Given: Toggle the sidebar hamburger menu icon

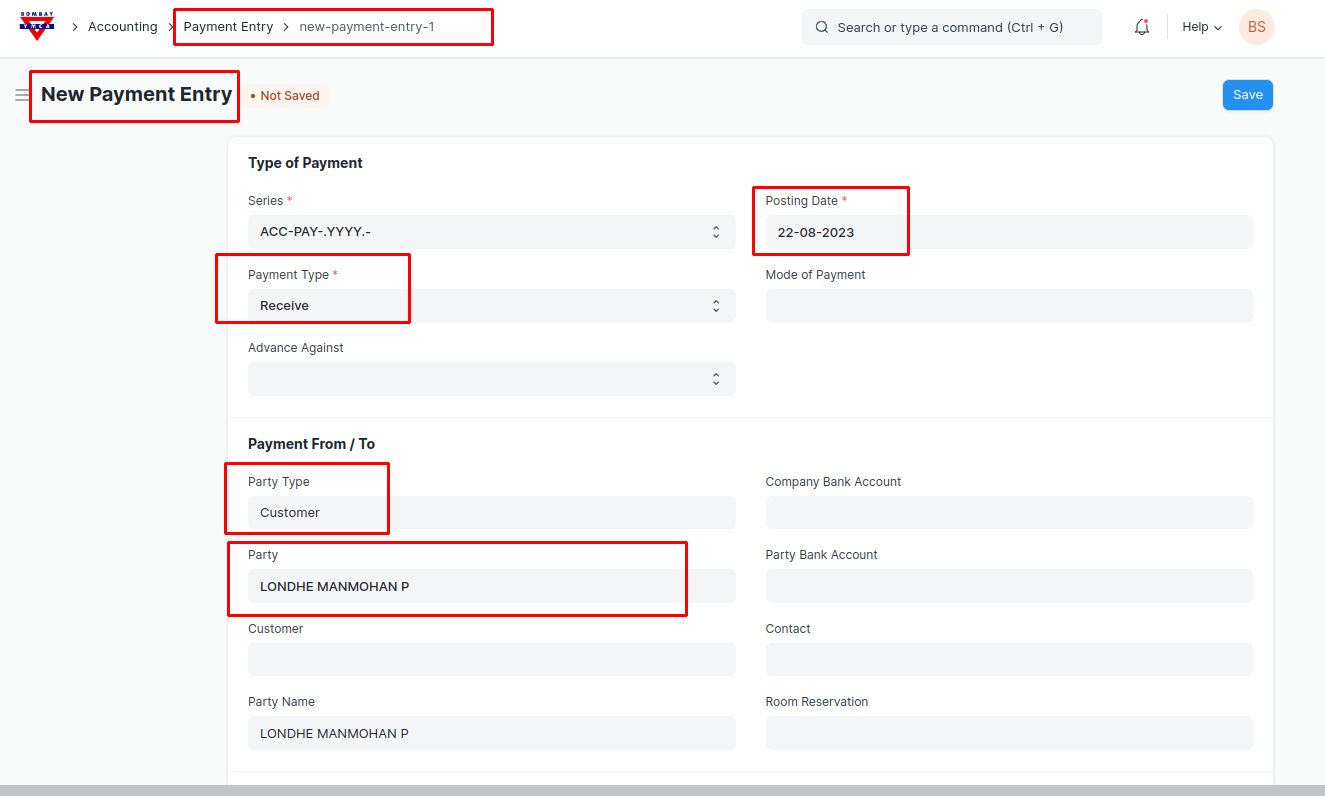Looking at the screenshot, I should 22,95.
